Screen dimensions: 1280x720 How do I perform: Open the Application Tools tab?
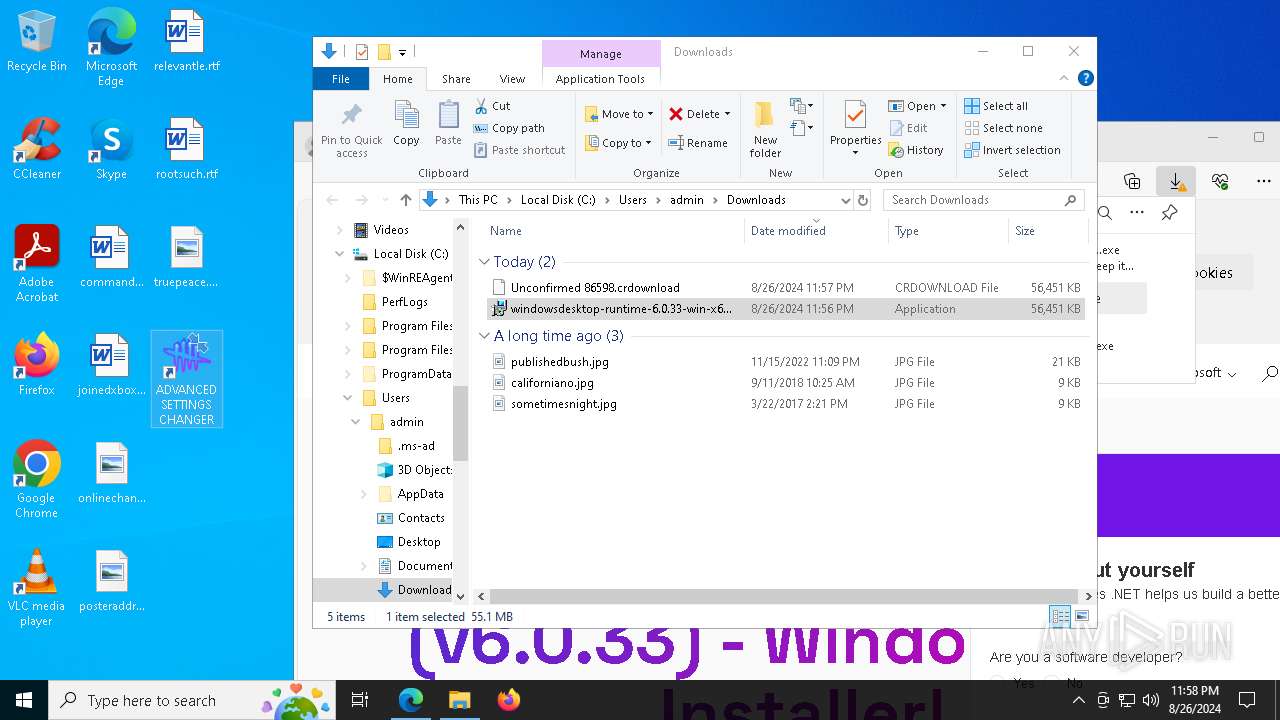click(600, 79)
